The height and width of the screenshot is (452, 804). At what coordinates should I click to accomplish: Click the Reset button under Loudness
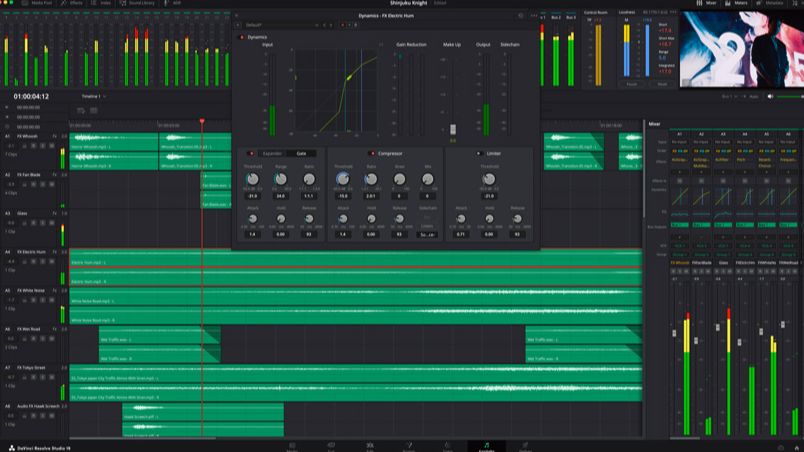(x=662, y=84)
